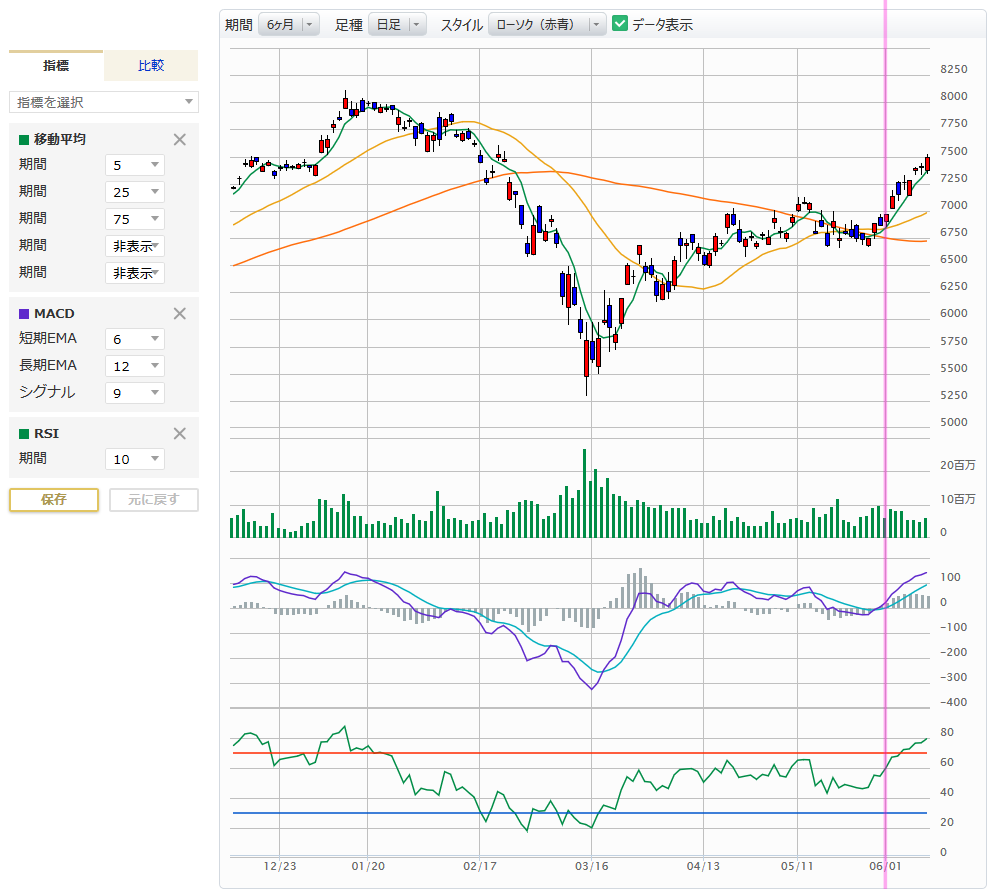Switch to the 比較 tab
990x889 pixels.
pos(151,66)
